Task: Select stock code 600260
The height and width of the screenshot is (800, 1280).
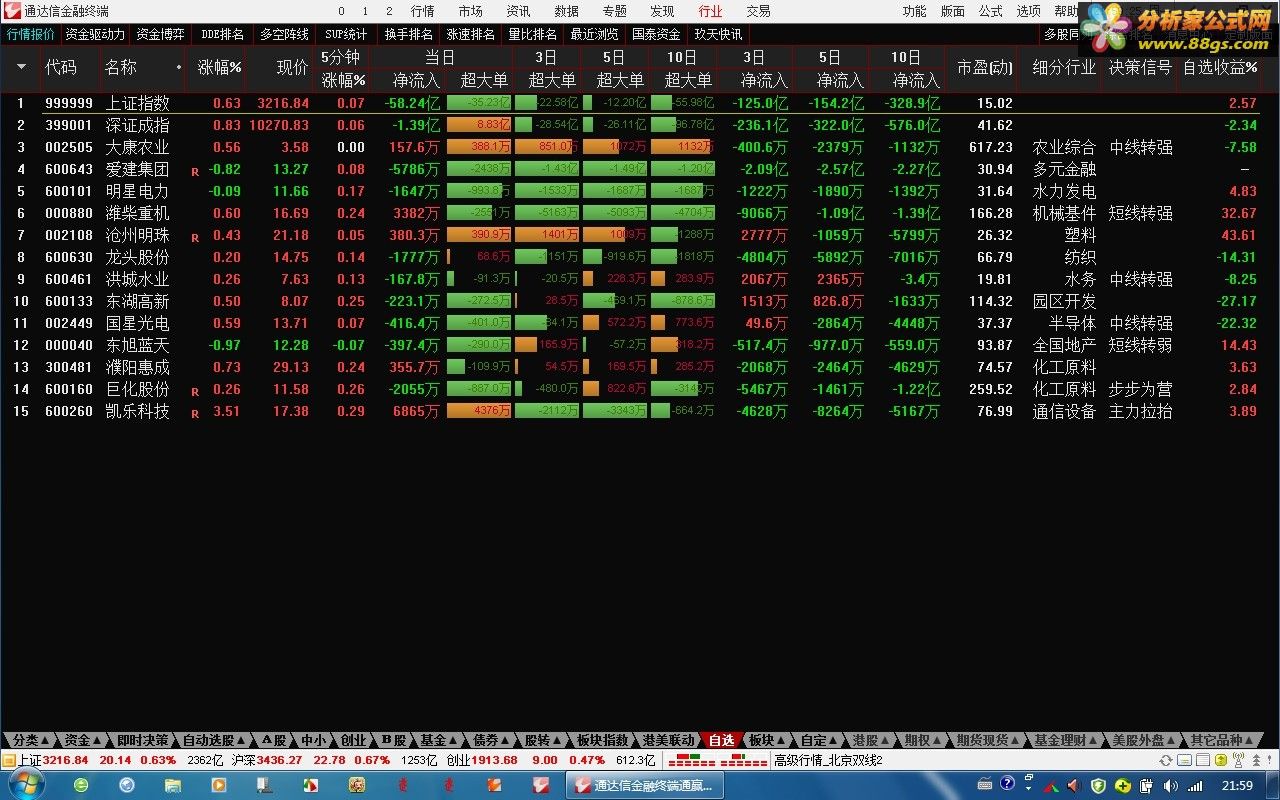Action: (69, 411)
